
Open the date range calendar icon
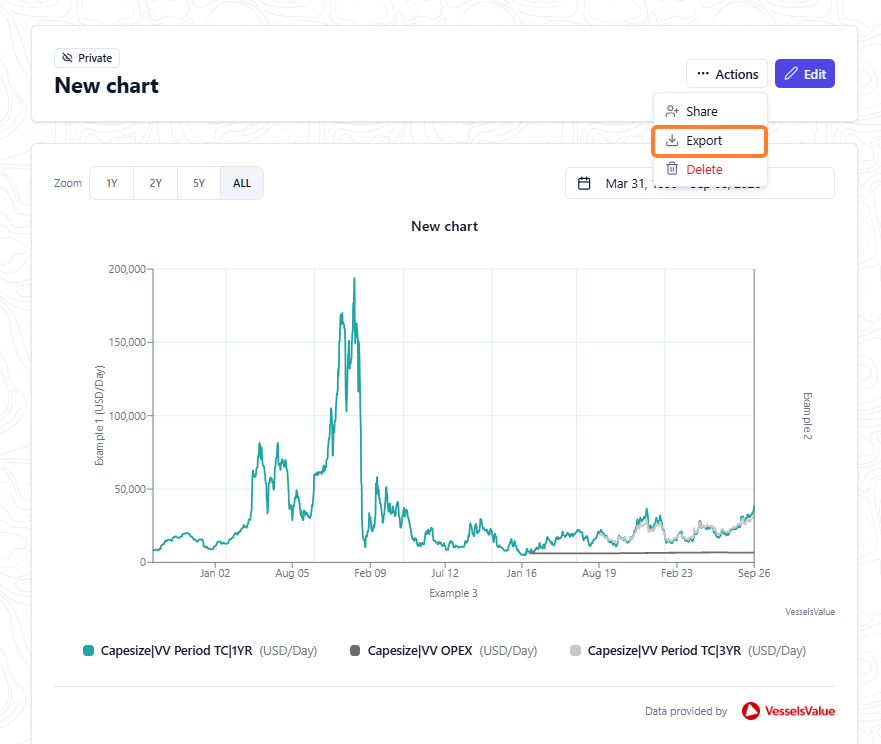(584, 183)
